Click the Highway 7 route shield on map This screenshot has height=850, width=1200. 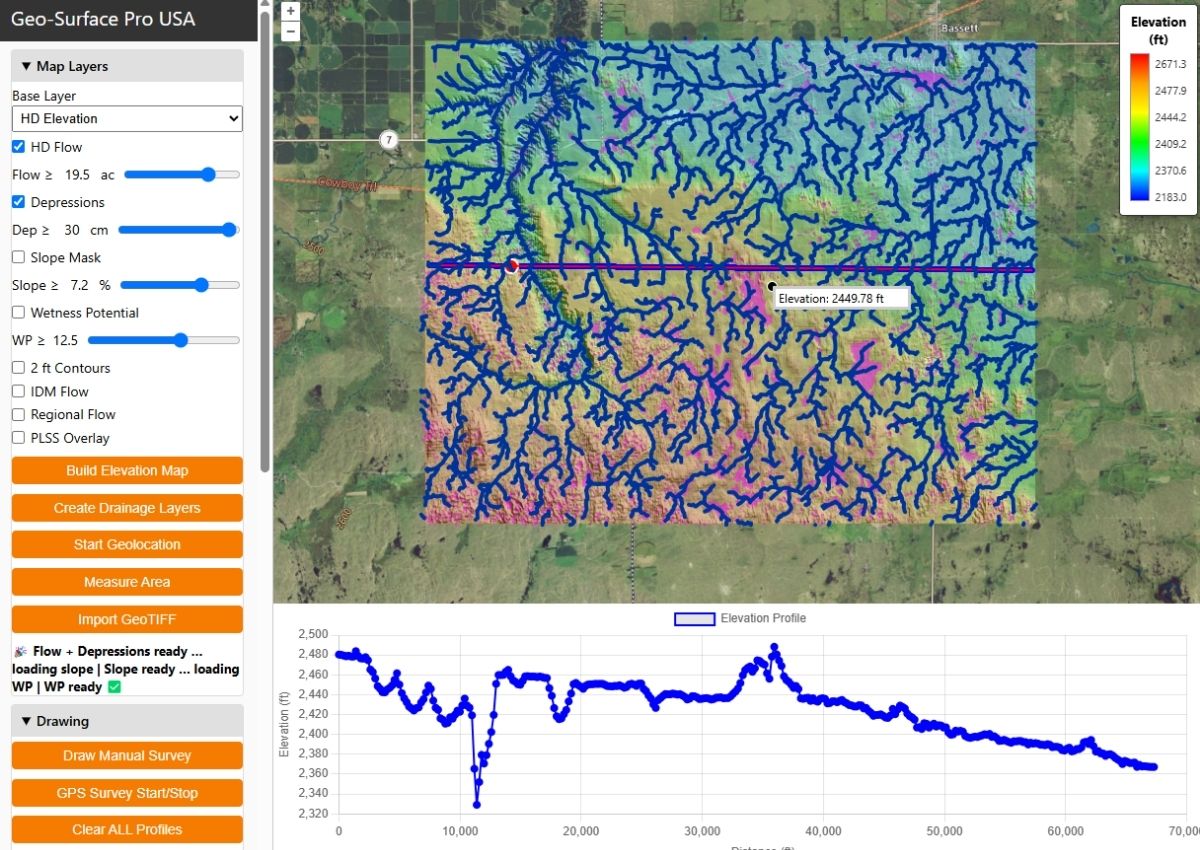tap(389, 139)
